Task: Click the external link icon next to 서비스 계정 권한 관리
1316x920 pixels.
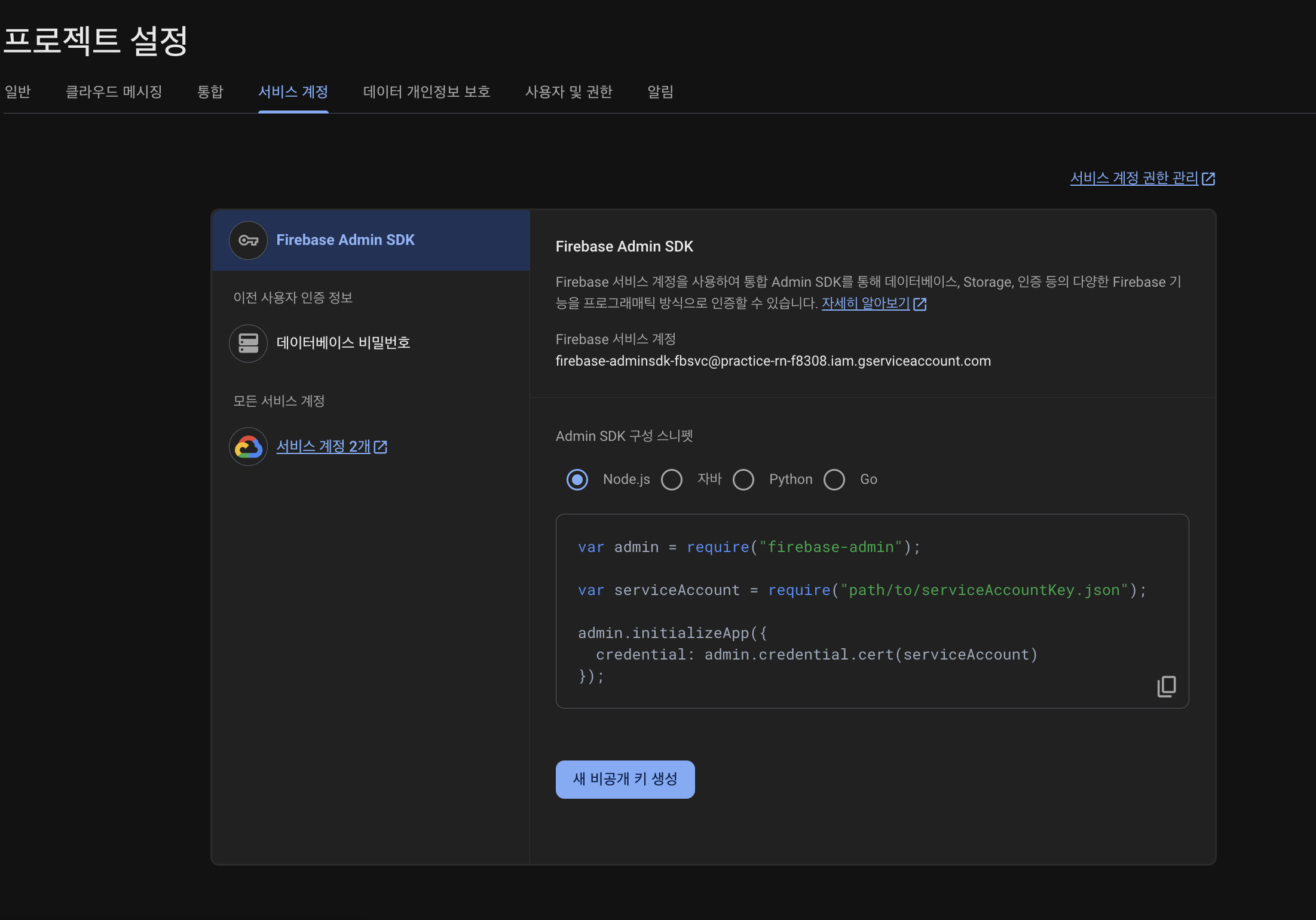Action: [x=1208, y=179]
